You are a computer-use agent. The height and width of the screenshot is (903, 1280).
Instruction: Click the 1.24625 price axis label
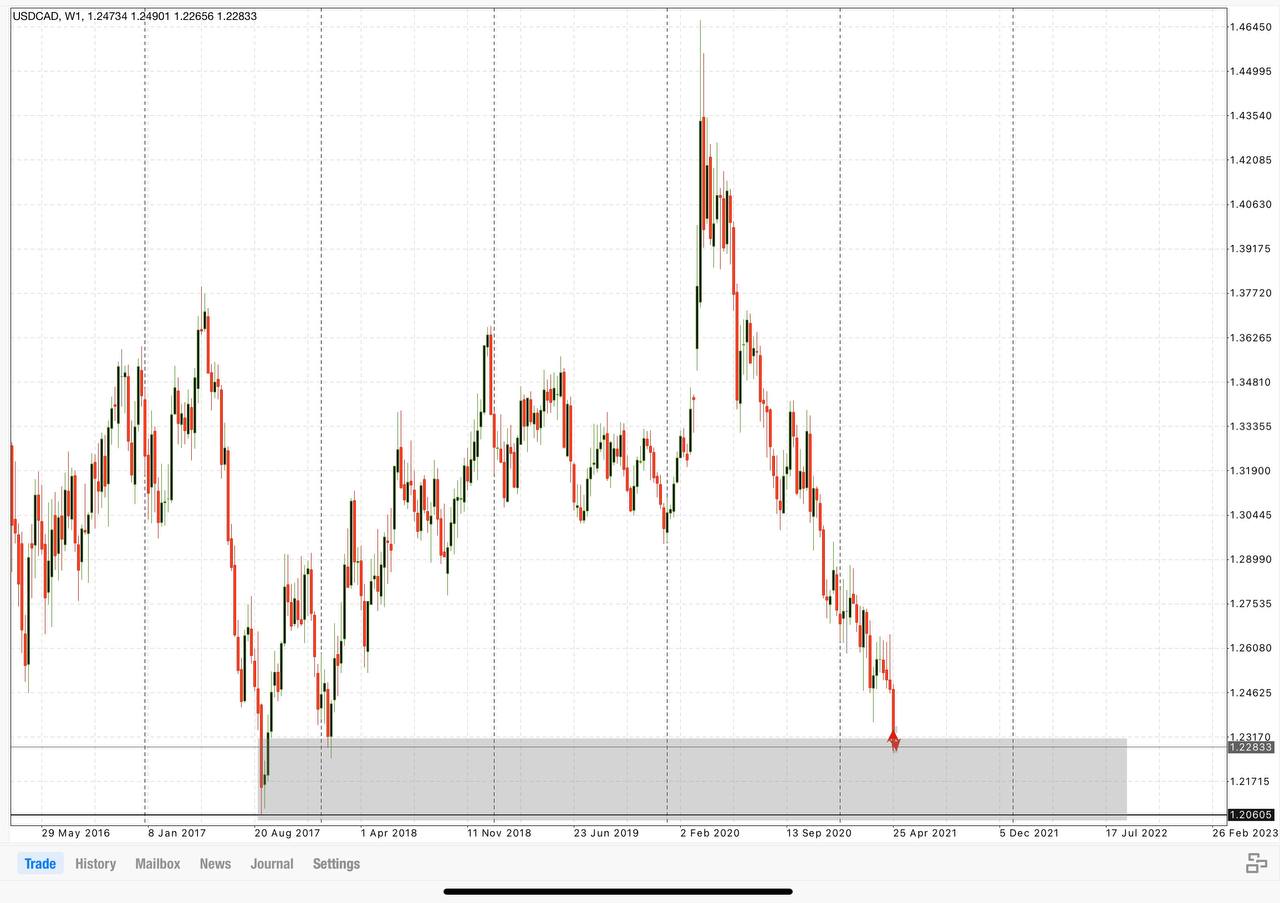click(1253, 692)
